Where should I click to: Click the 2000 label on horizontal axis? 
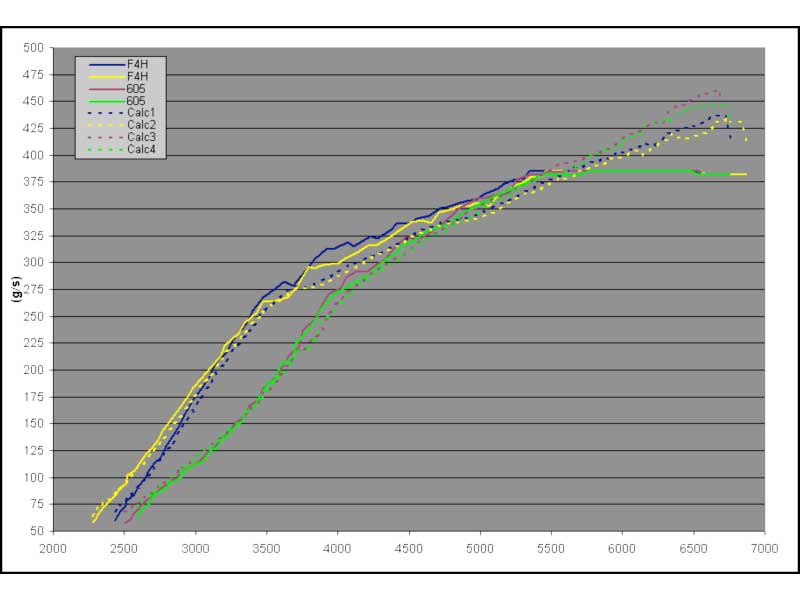click(53, 549)
